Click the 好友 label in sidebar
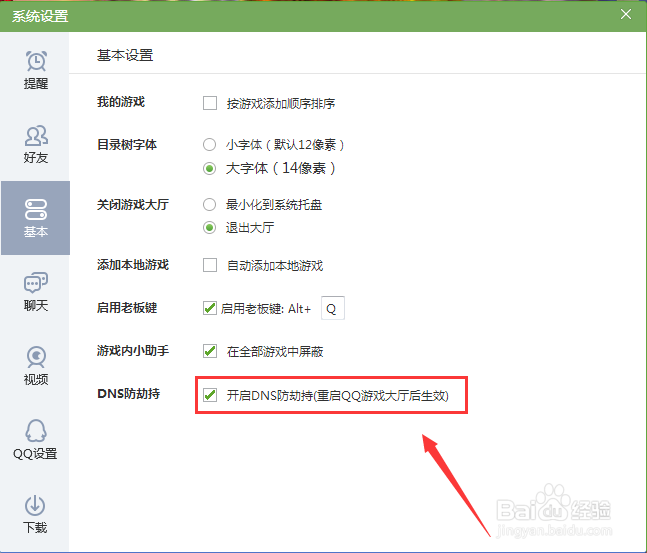The height and width of the screenshot is (553, 647). pos(36,158)
